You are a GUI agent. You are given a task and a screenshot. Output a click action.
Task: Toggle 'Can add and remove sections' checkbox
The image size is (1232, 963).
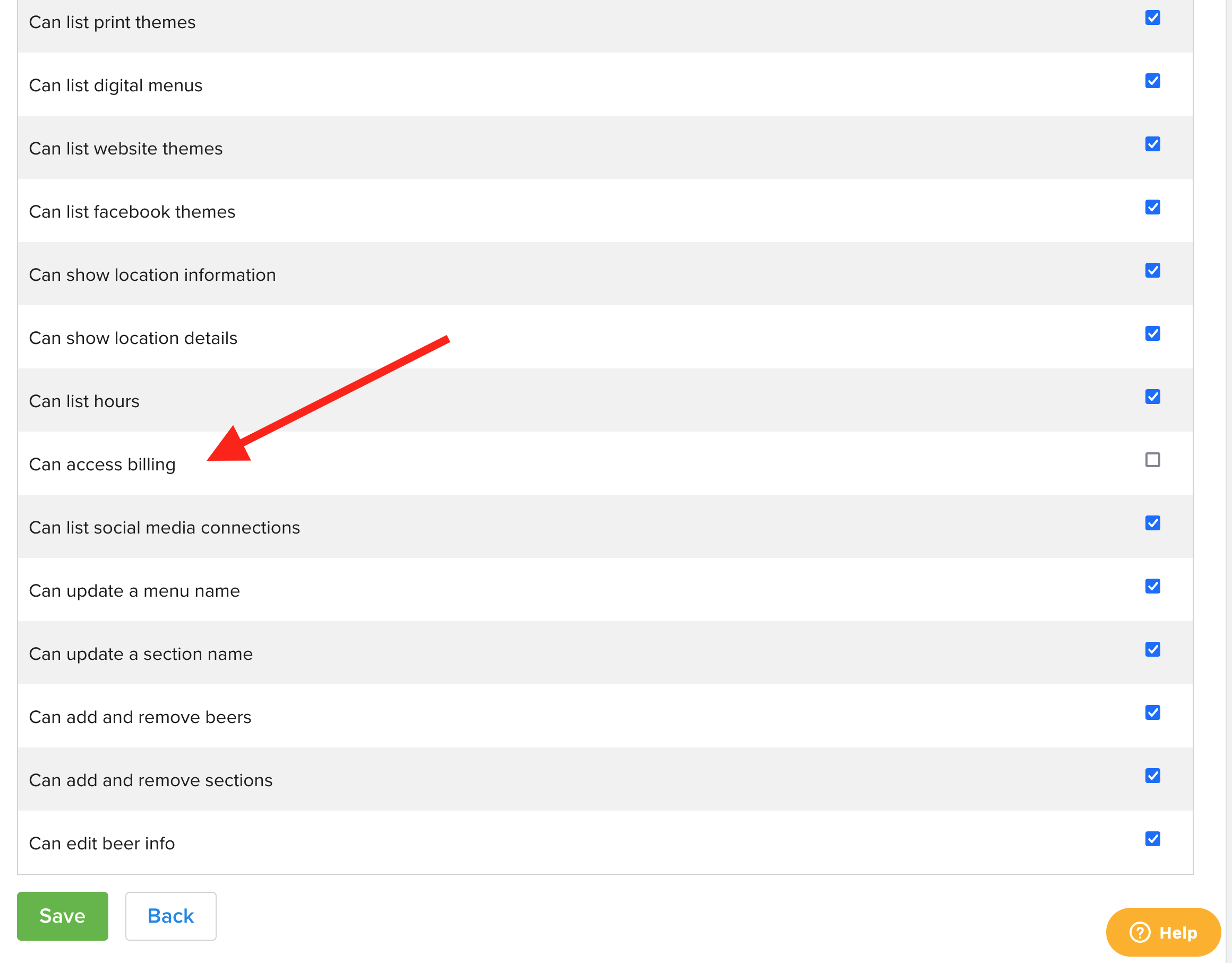click(x=1152, y=775)
